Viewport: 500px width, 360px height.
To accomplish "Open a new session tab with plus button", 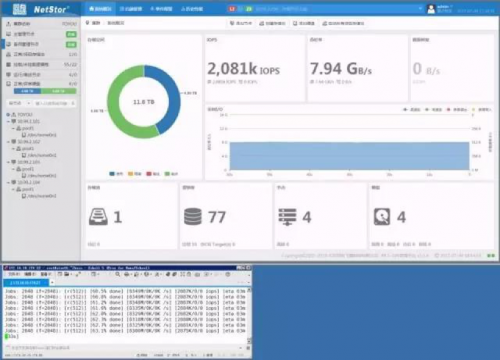I will click(x=52, y=282).
